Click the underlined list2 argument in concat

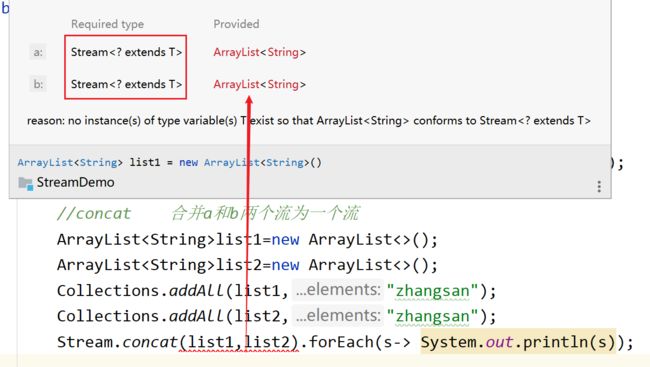click(x=269, y=342)
